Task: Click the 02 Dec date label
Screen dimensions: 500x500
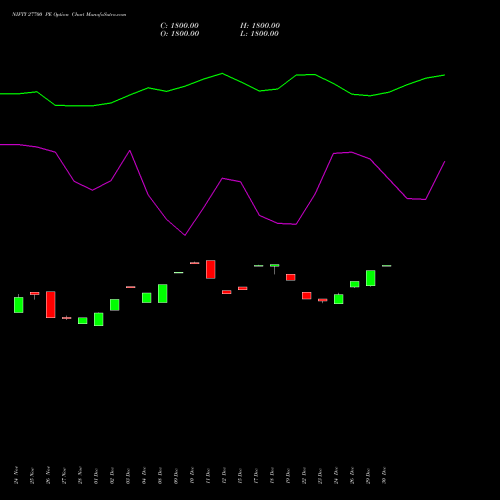Action: tap(112, 475)
